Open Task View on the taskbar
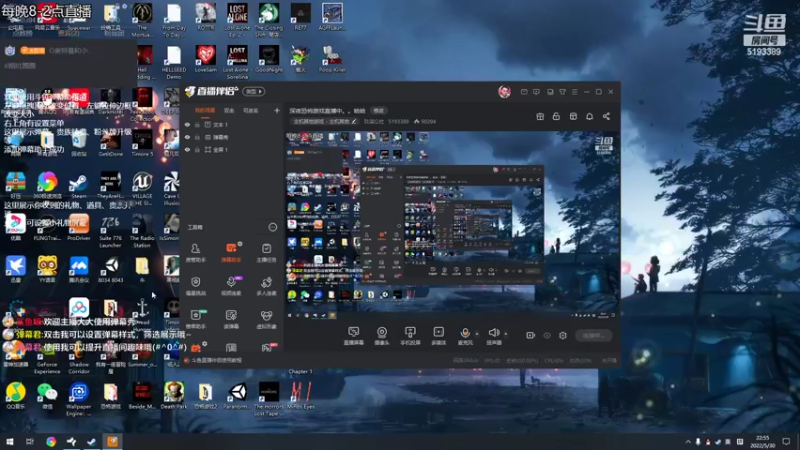This screenshot has width=800, height=450. (x=30, y=441)
